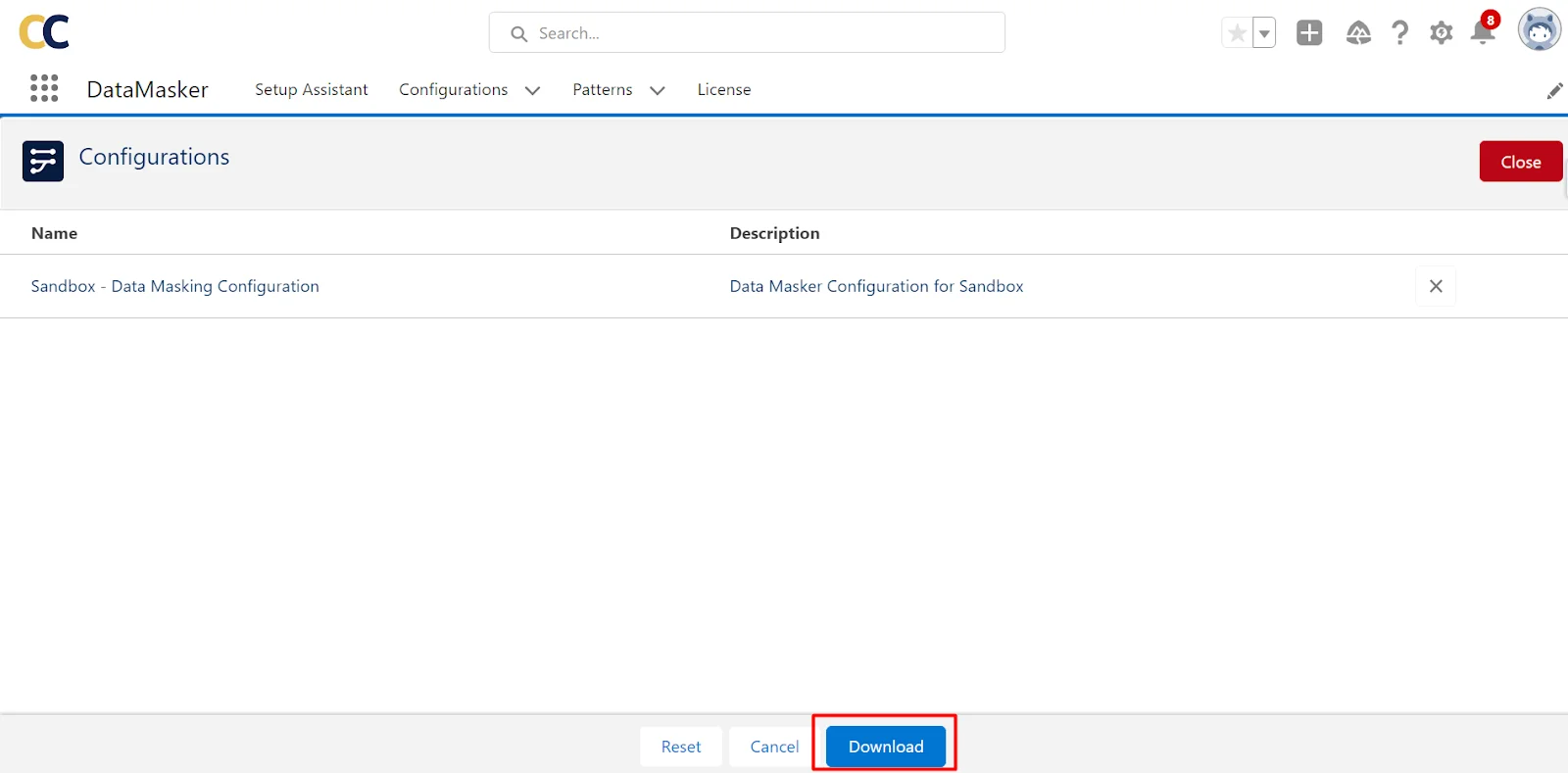The height and width of the screenshot is (773, 1568).
Task: Open the help question mark icon
Action: pyautogui.click(x=1399, y=33)
